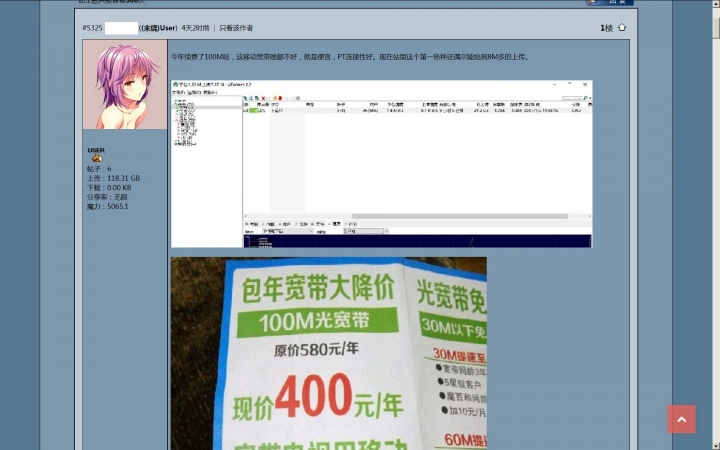This screenshot has width=720, height=450.
Task: Click the user class badge icon under USER
Action: [97, 158]
